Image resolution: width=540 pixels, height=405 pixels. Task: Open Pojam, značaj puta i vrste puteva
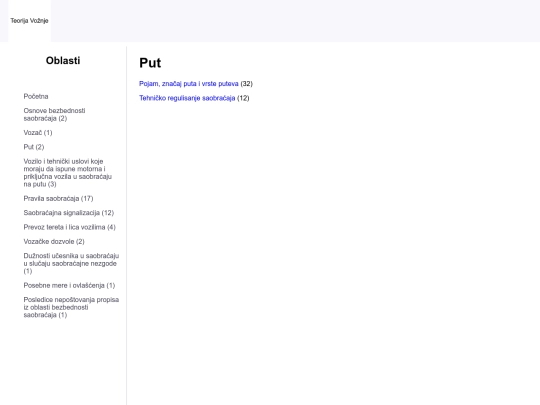coord(189,84)
